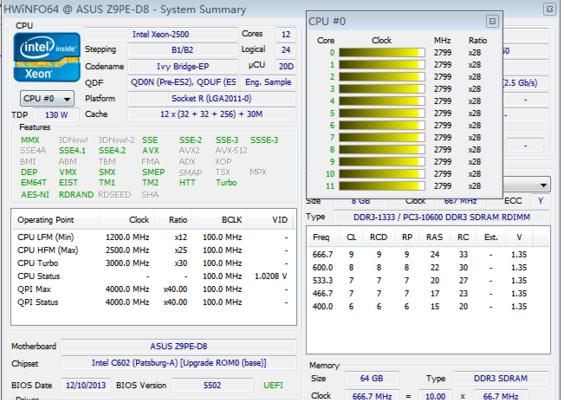Click the Core 3 MHz value 2799
This screenshot has width=564, height=400.
(442, 89)
